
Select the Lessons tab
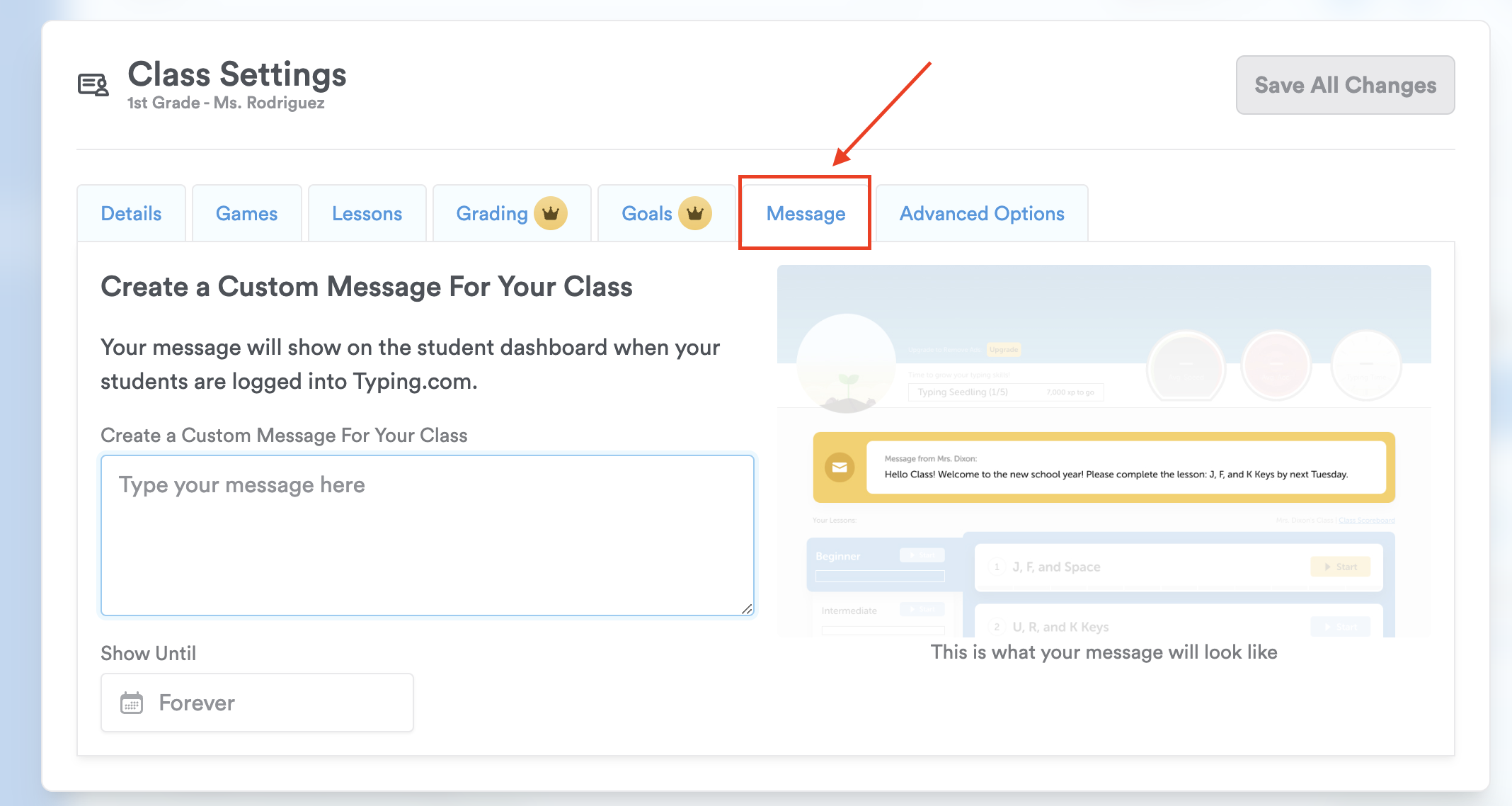[367, 214]
